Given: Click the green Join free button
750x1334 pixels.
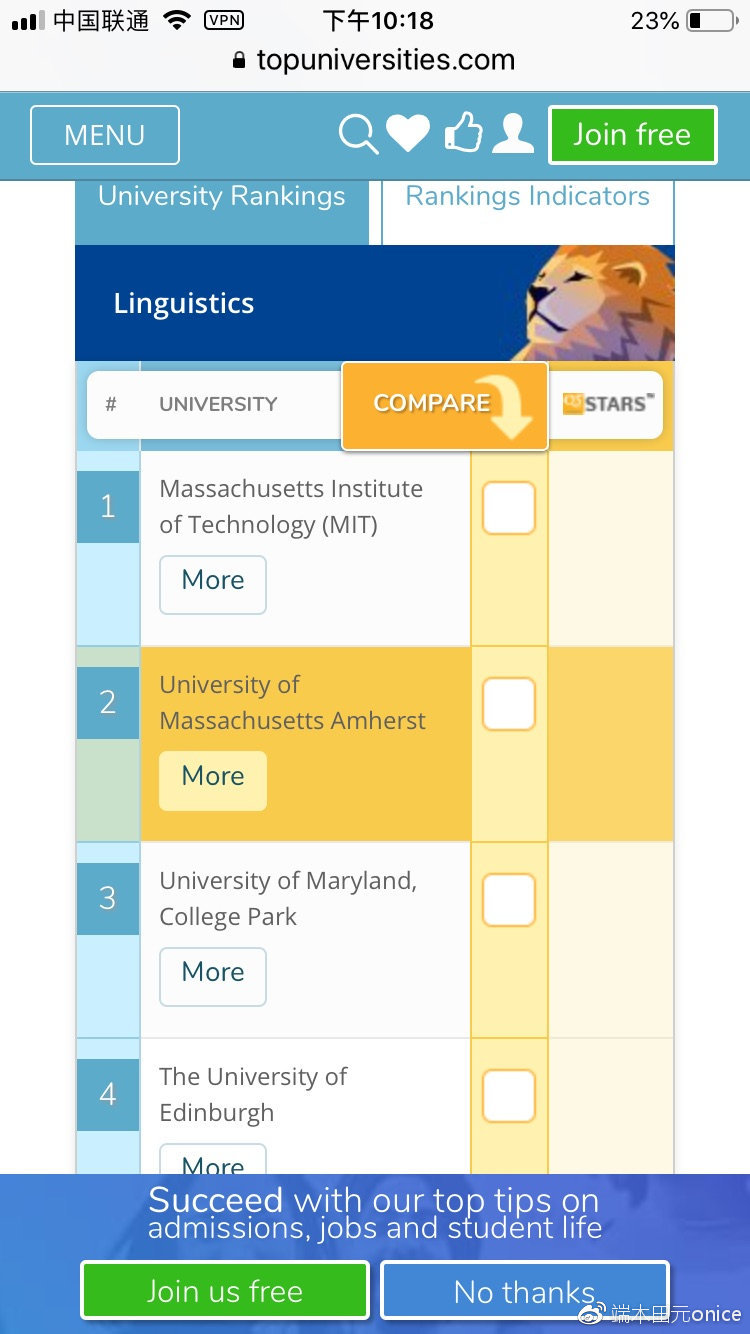Looking at the screenshot, I should coord(632,135).
